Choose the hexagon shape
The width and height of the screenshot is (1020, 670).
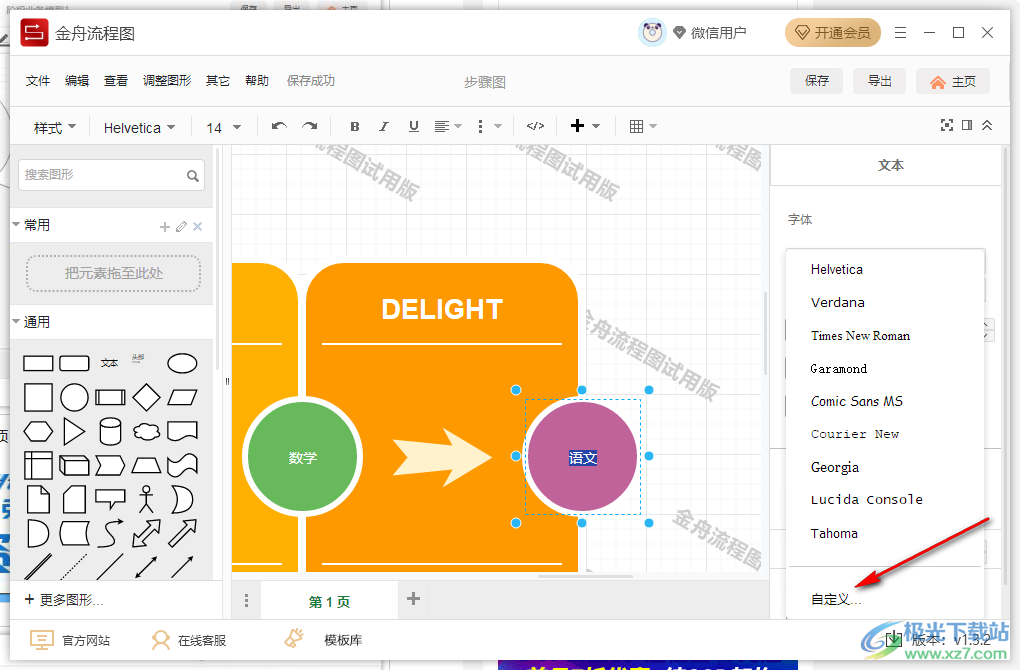(x=38, y=431)
